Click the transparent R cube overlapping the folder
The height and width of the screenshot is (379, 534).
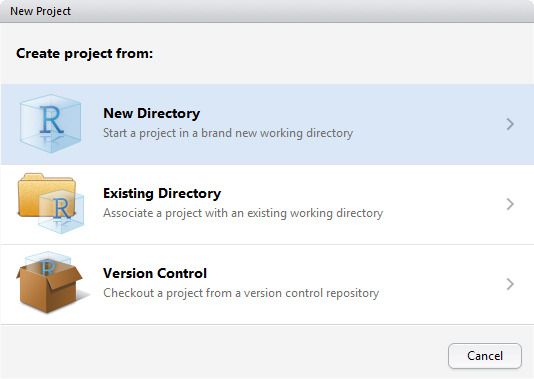click(62, 212)
